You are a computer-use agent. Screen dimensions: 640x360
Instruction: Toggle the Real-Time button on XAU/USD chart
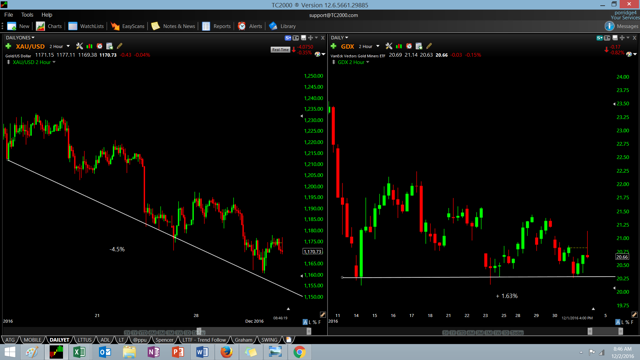pos(280,49)
